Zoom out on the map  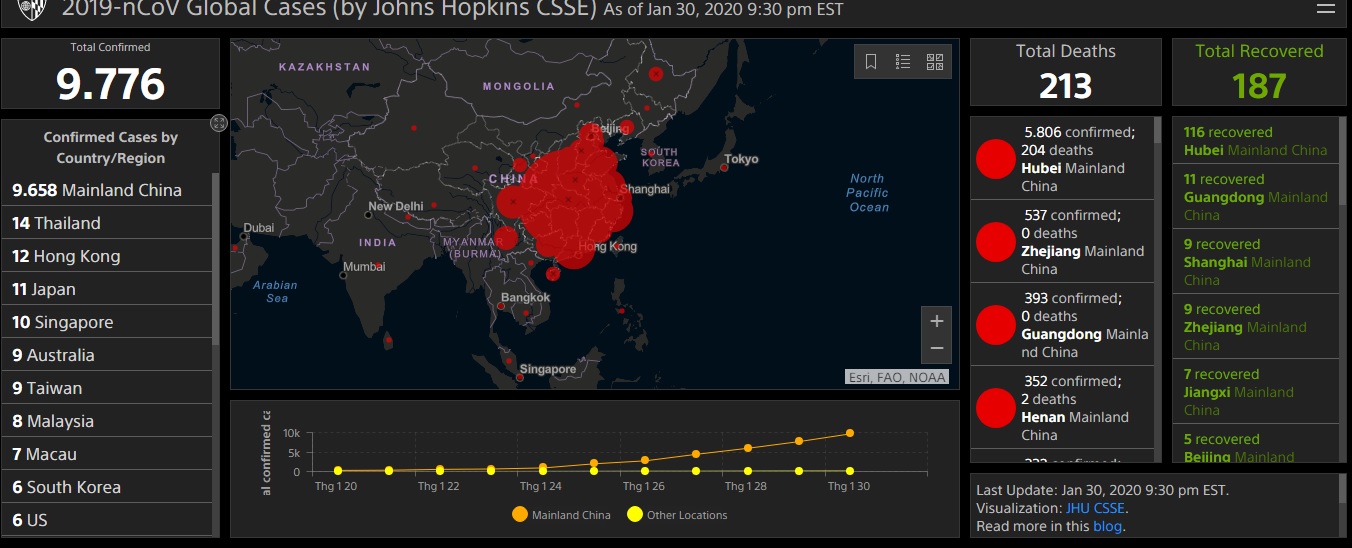tap(936, 348)
